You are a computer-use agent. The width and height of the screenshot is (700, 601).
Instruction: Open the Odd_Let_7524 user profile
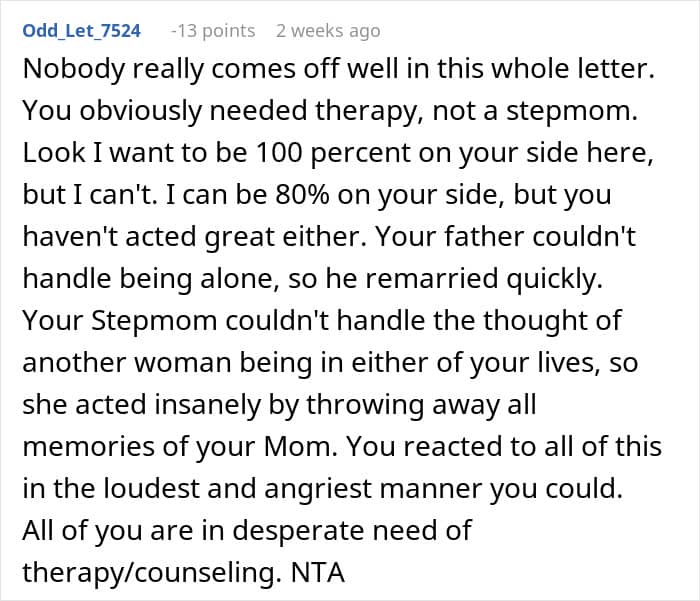pos(80,30)
